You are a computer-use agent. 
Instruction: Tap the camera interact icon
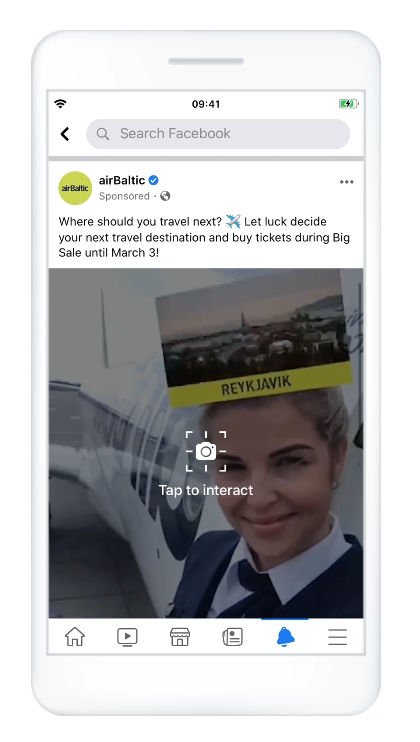click(x=206, y=451)
